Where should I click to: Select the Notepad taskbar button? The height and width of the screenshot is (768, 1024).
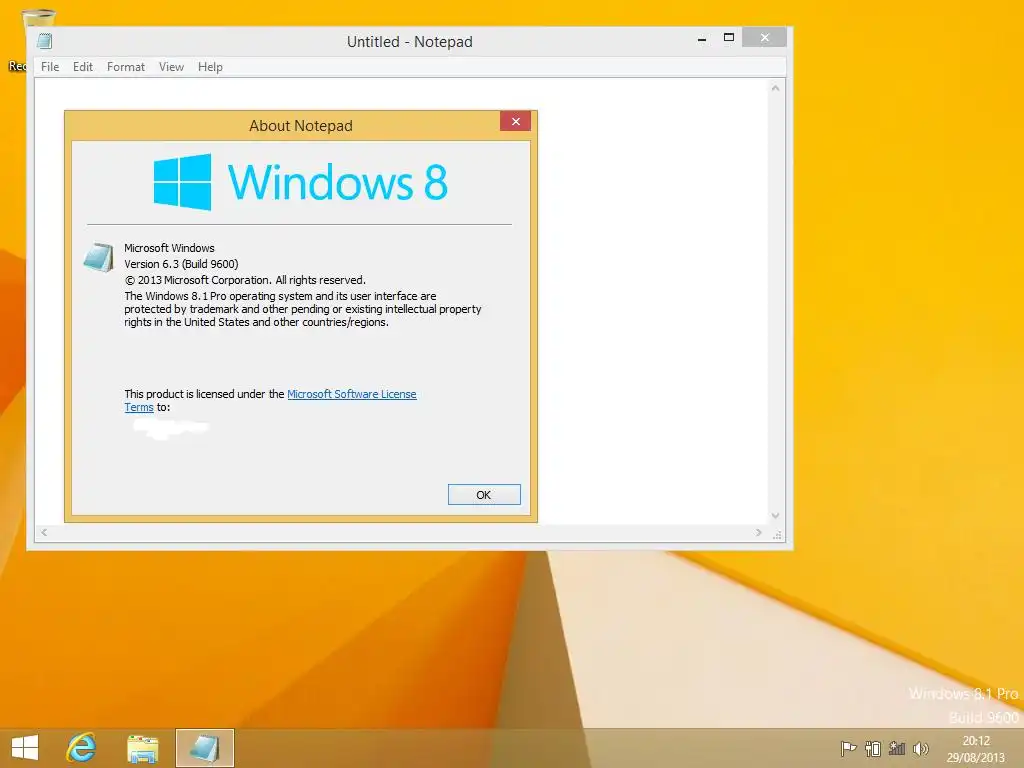tap(204, 748)
